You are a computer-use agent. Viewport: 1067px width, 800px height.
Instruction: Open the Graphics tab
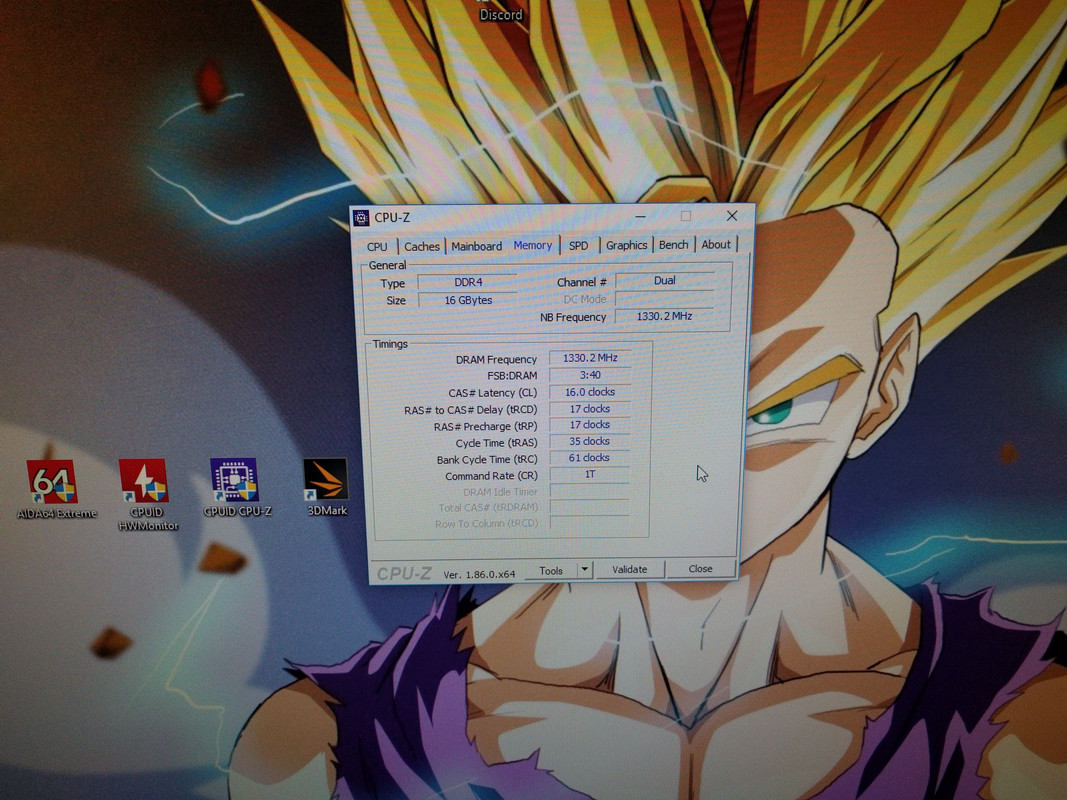627,245
